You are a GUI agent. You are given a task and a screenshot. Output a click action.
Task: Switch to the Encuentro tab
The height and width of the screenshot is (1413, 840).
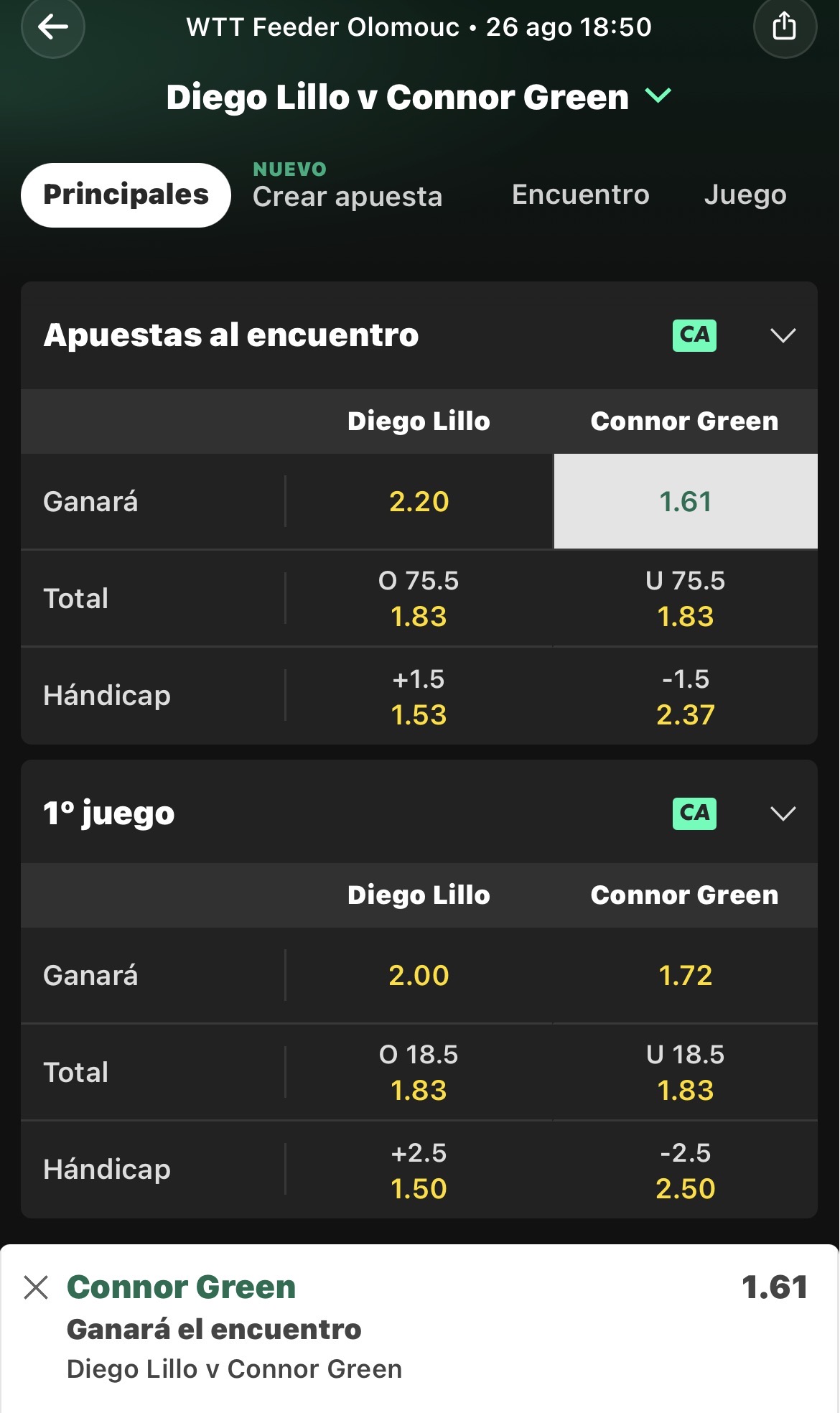pyautogui.click(x=580, y=195)
